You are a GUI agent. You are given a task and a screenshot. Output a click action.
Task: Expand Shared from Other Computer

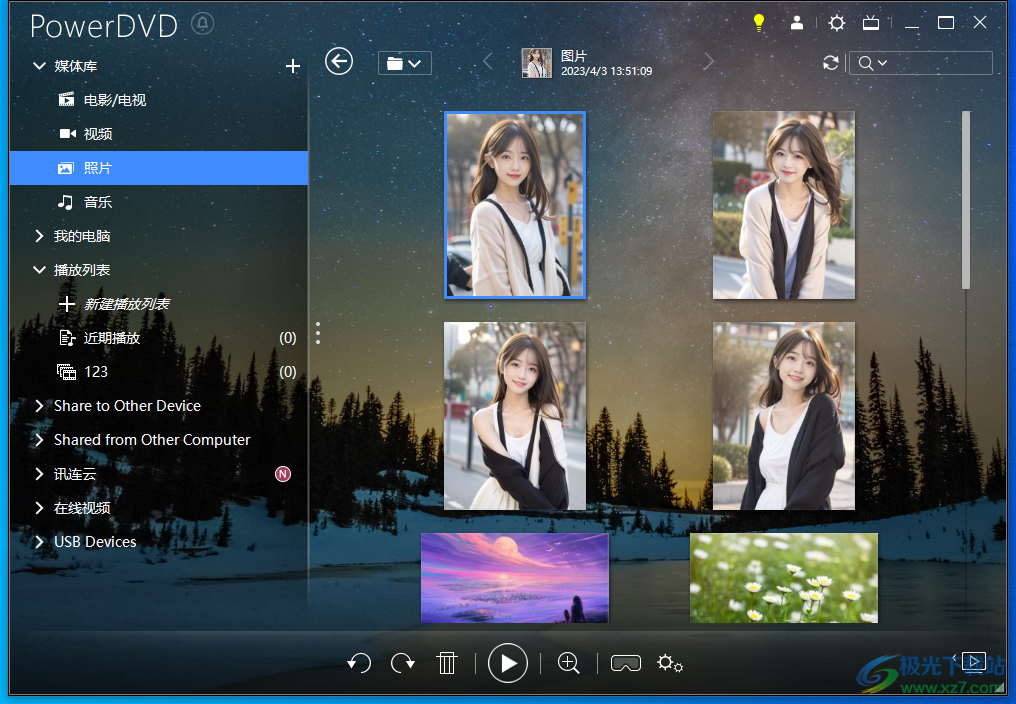[39, 440]
